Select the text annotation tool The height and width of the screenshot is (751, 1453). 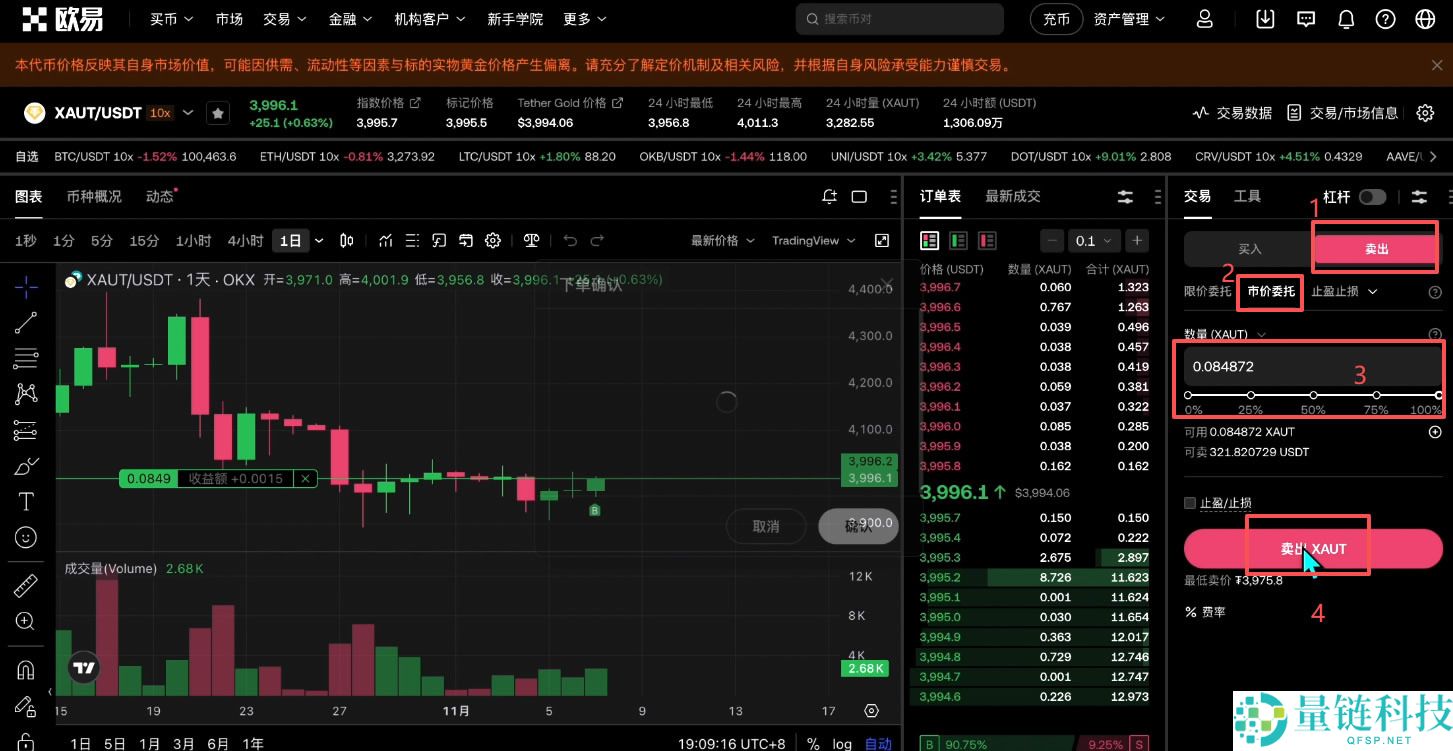(25, 501)
